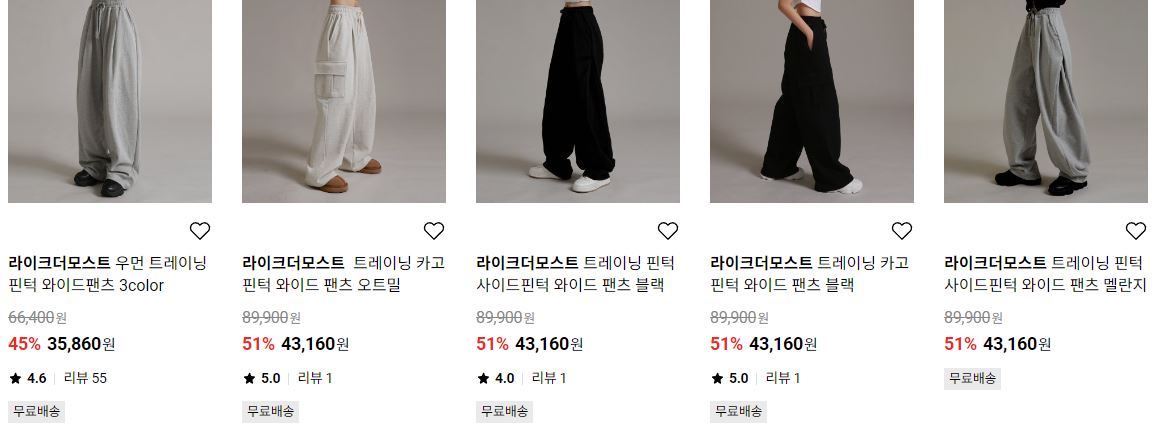The width and height of the screenshot is (1161, 433).
Task: Open grey wide pants product photo
Action: tap(110, 101)
